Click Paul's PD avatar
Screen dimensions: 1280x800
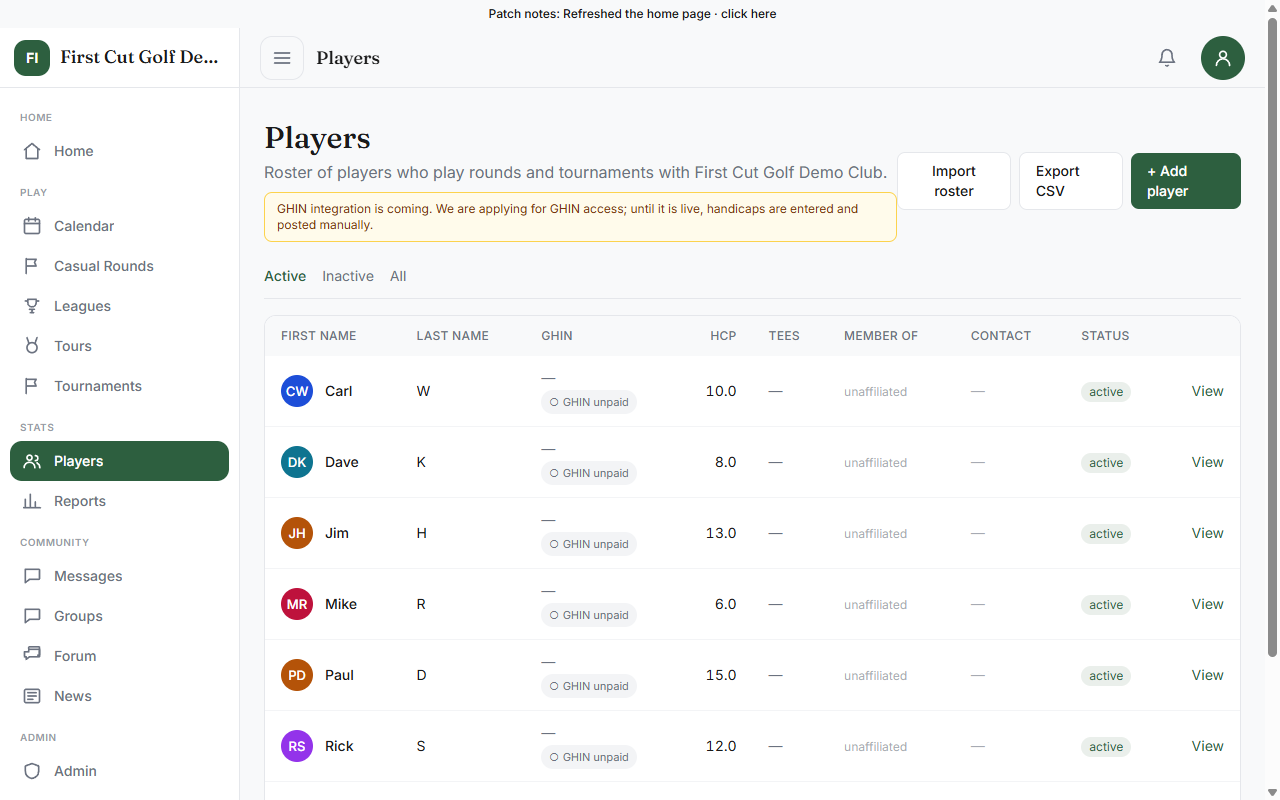(x=297, y=675)
